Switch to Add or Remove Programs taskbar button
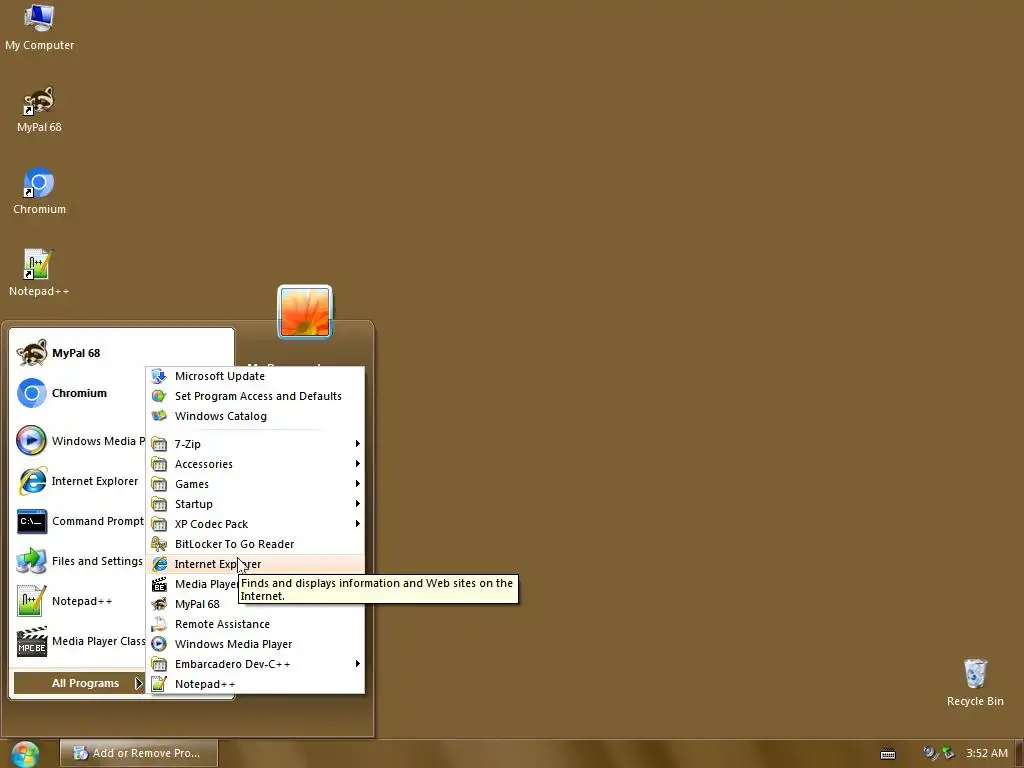Screen dimensions: 1024x768 click(x=138, y=754)
